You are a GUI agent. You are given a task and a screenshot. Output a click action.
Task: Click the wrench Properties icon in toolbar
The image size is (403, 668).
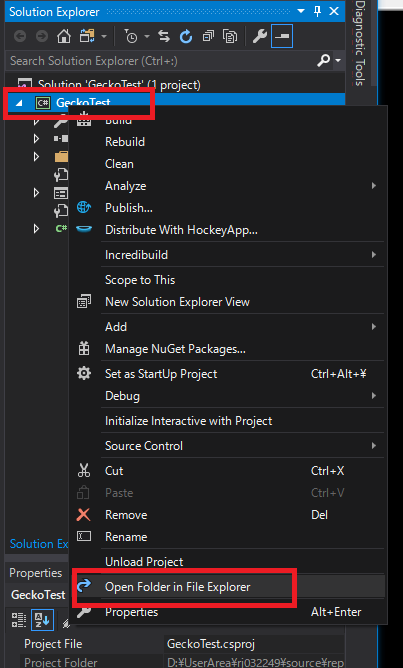pyautogui.click(x=259, y=37)
